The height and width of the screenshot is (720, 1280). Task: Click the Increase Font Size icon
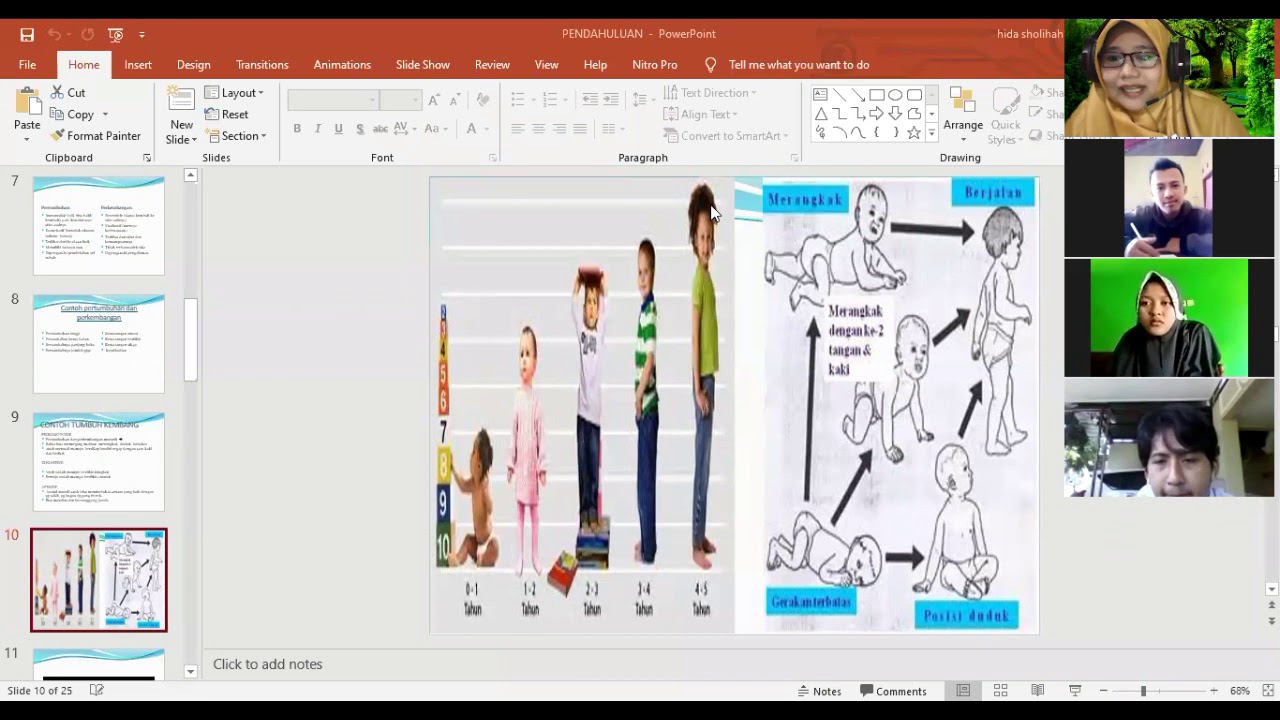434,100
